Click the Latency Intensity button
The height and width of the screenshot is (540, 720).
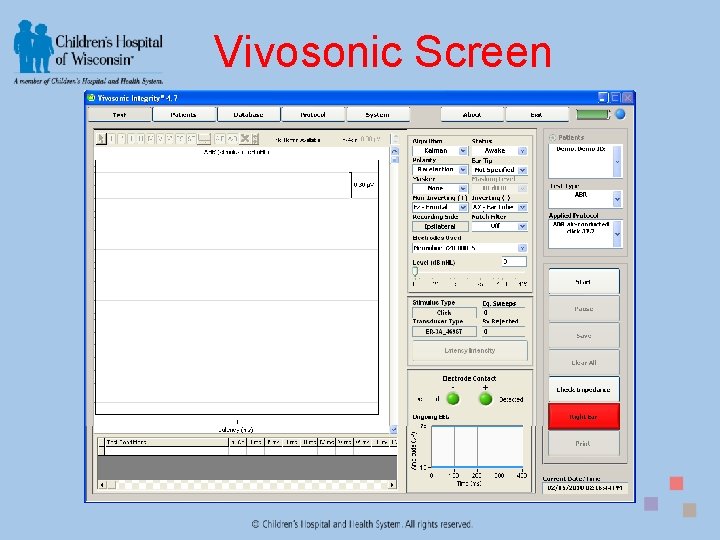(470, 350)
